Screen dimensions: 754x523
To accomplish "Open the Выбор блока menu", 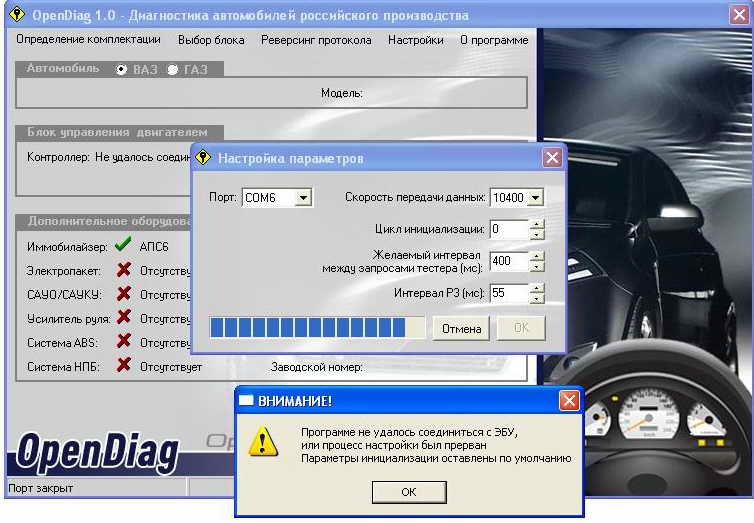I will (211, 40).
